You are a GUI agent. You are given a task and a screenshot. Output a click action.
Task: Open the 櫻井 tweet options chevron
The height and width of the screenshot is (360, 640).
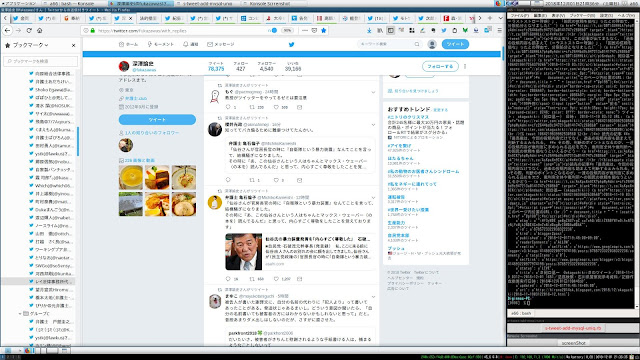pos(373,124)
